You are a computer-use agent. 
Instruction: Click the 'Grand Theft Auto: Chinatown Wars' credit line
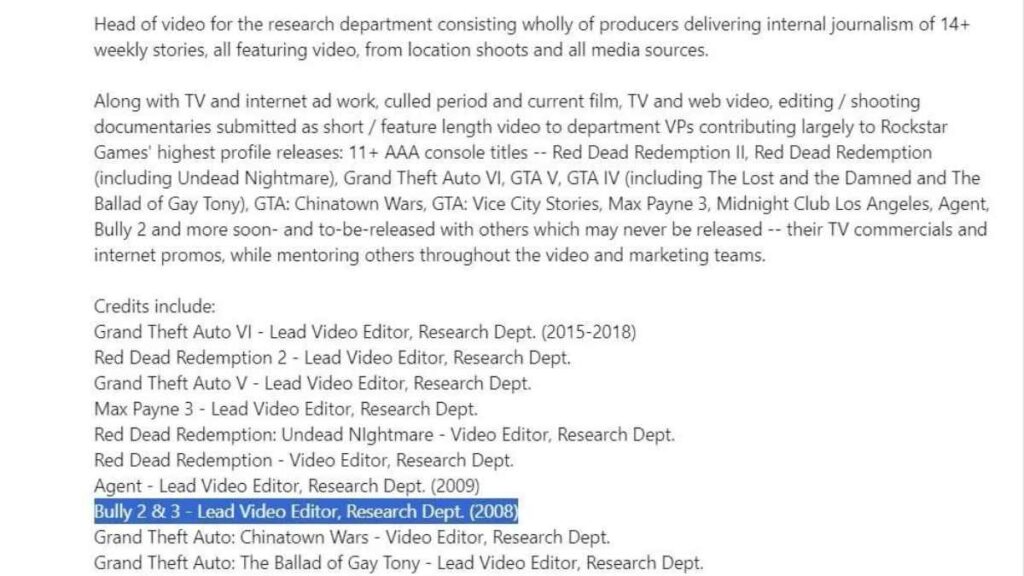[352, 537]
